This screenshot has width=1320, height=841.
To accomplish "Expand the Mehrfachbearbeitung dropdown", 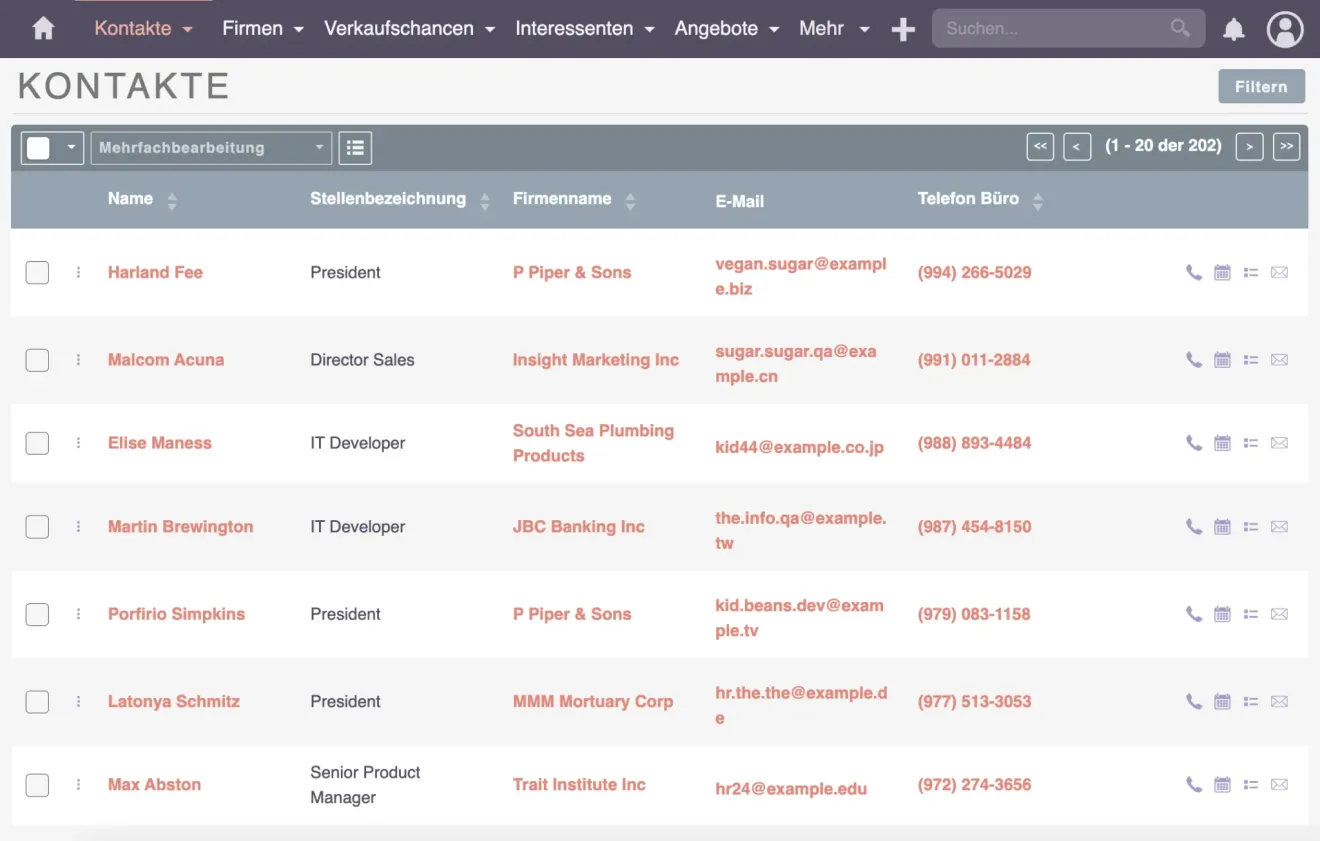I will tap(211, 148).
